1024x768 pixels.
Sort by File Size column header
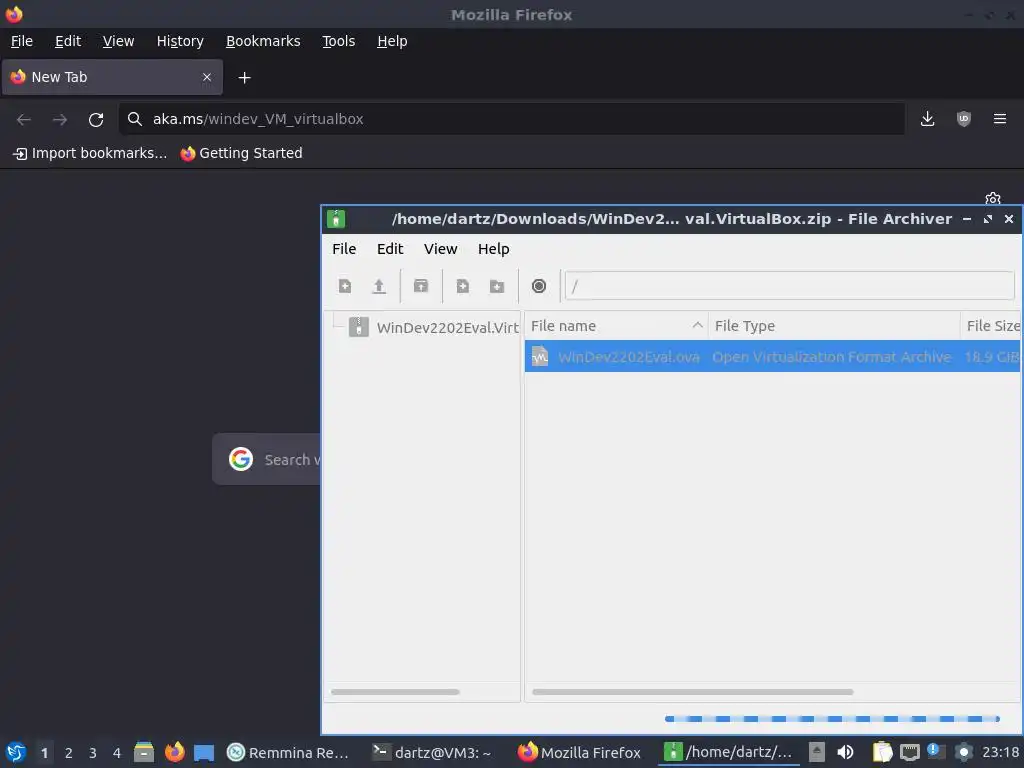[991, 326]
